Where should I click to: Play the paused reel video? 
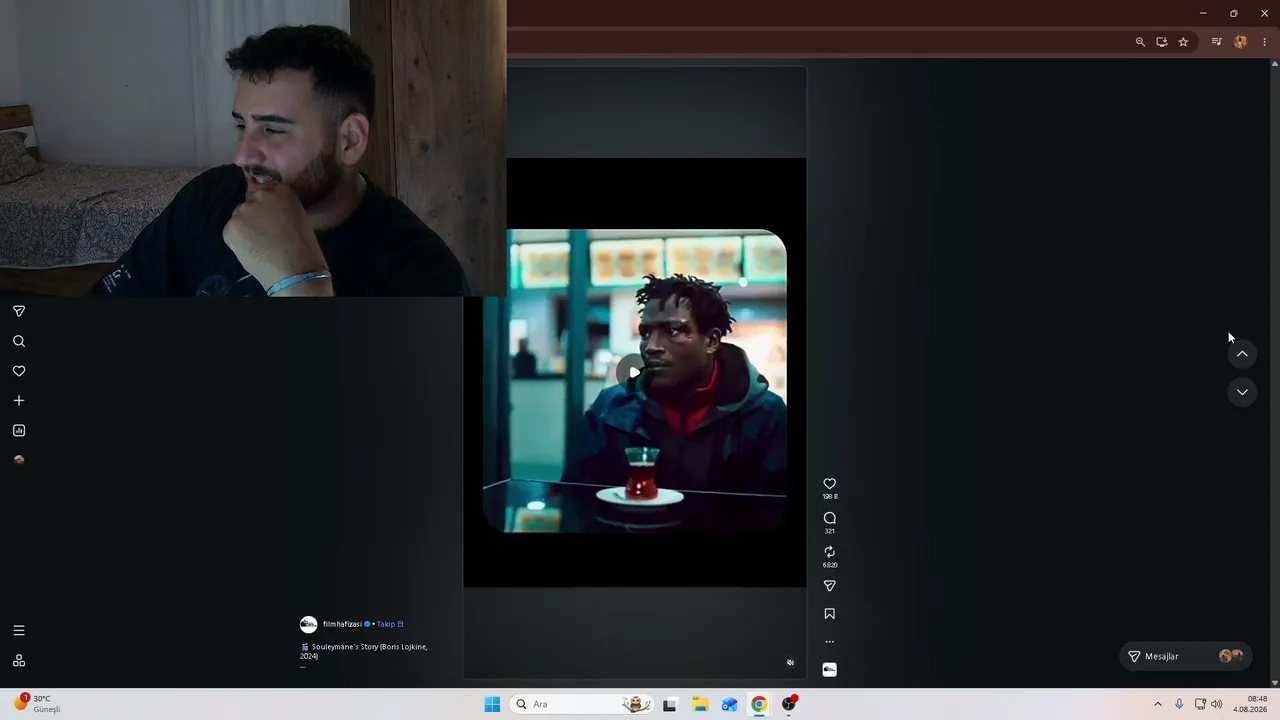[634, 372]
